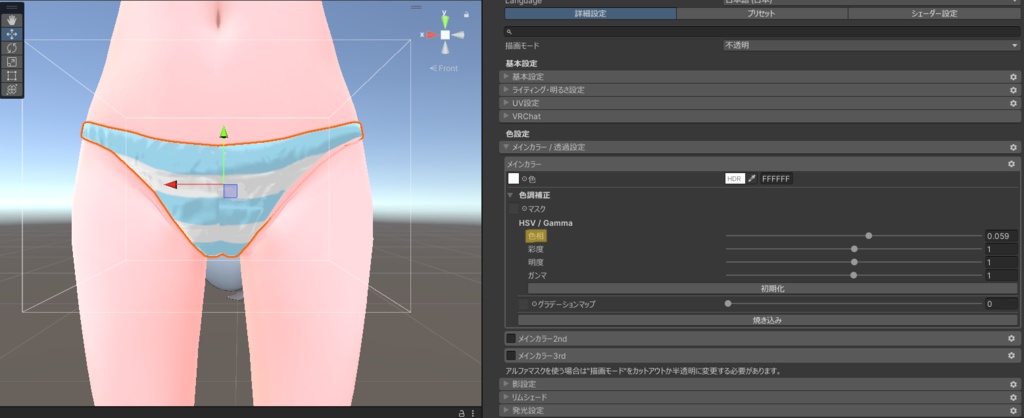Switch to the 詳細設定 tab
The height and width of the screenshot is (418, 1024).
[590, 14]
